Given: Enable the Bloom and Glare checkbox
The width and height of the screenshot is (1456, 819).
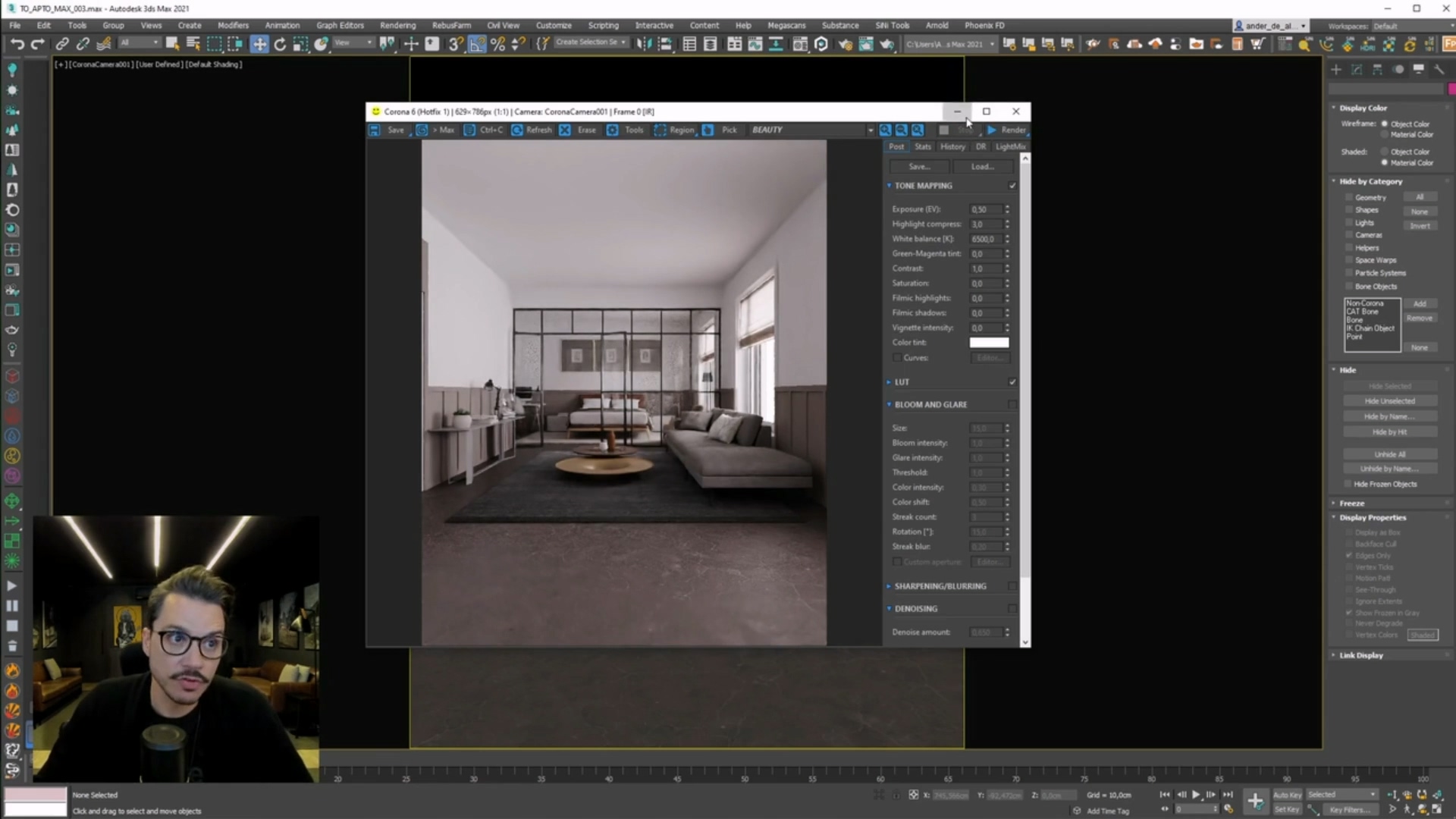Looking at the screenshot, I should [x=1012, y=405].
